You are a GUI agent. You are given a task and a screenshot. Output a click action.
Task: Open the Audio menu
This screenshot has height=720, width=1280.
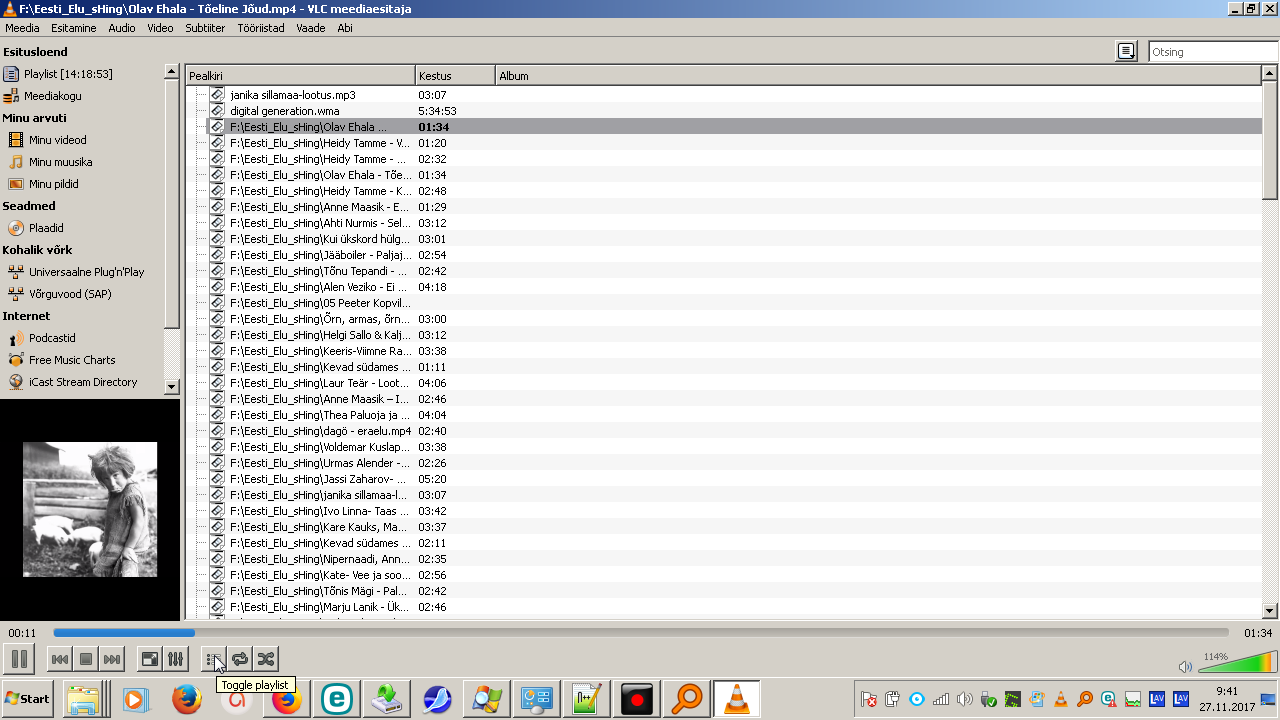click(x=122, y=28)
